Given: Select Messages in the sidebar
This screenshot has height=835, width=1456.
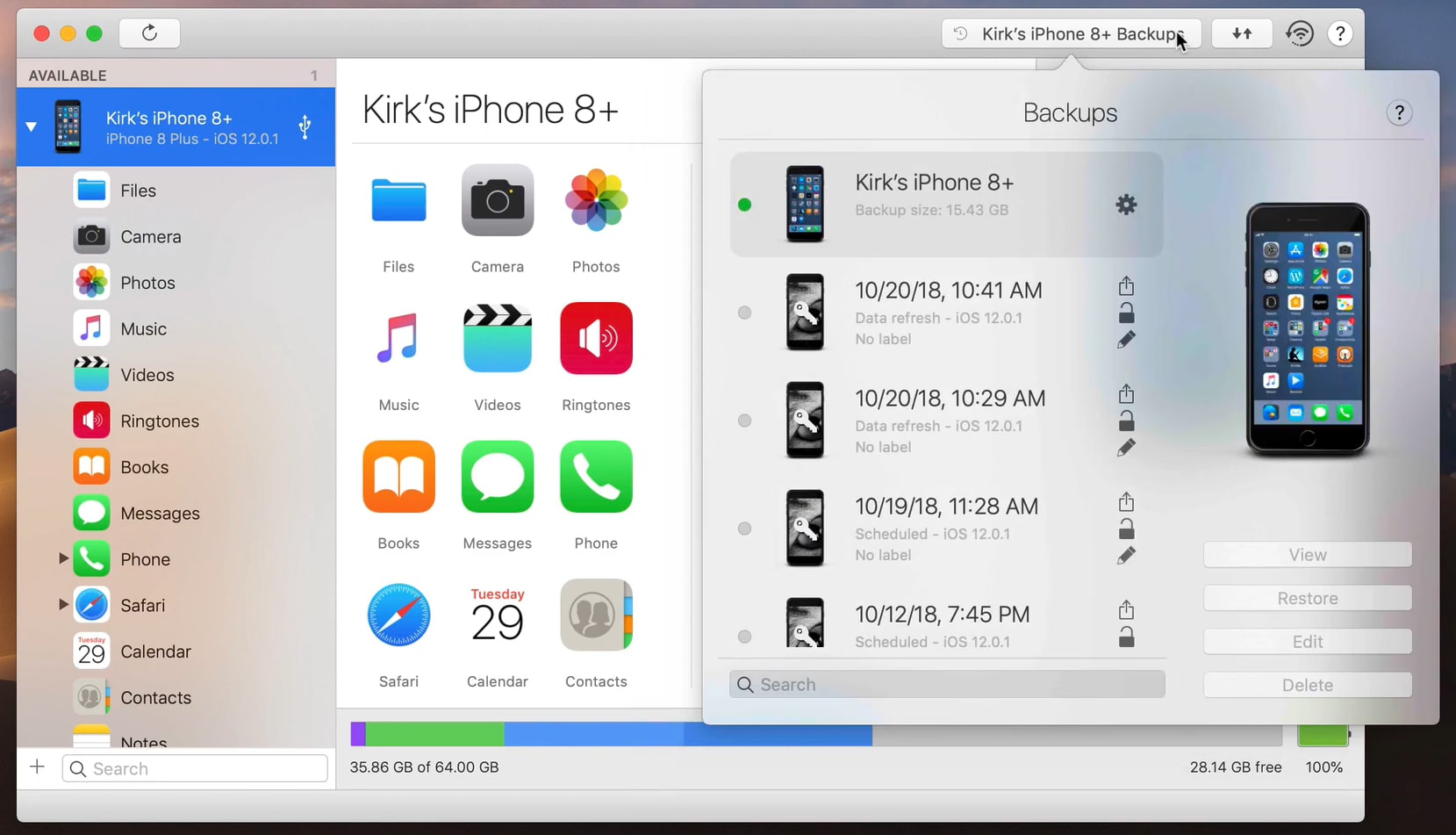Looking at the screenshot, I should (x=176, y=514).
